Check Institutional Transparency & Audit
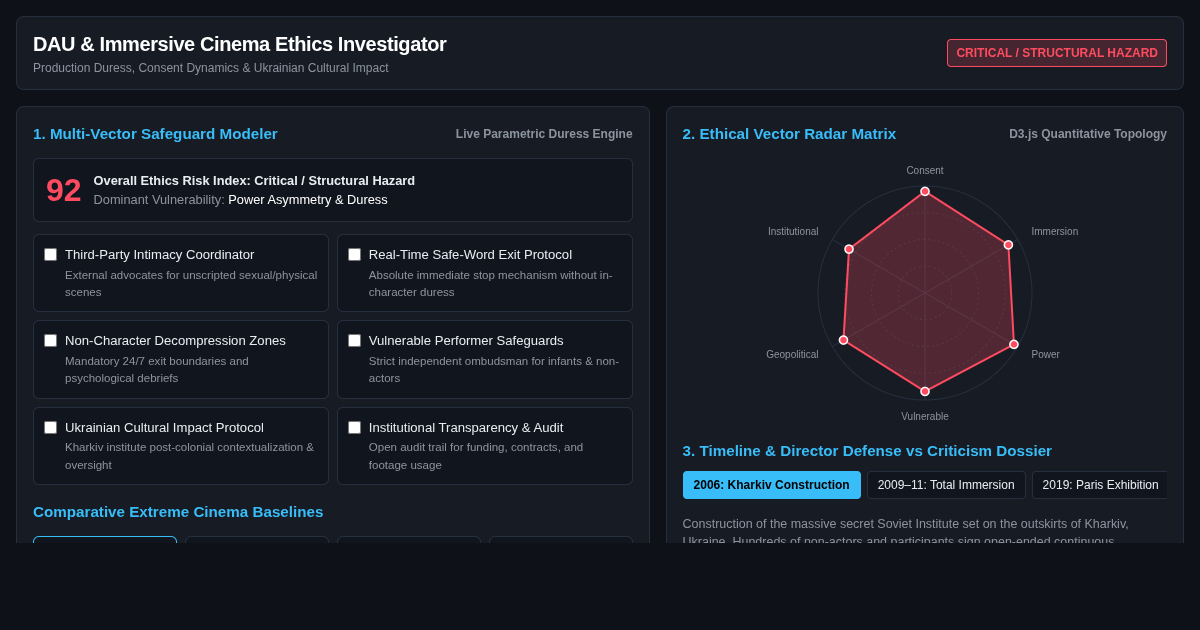1200x630 pixels. point(354,428)
